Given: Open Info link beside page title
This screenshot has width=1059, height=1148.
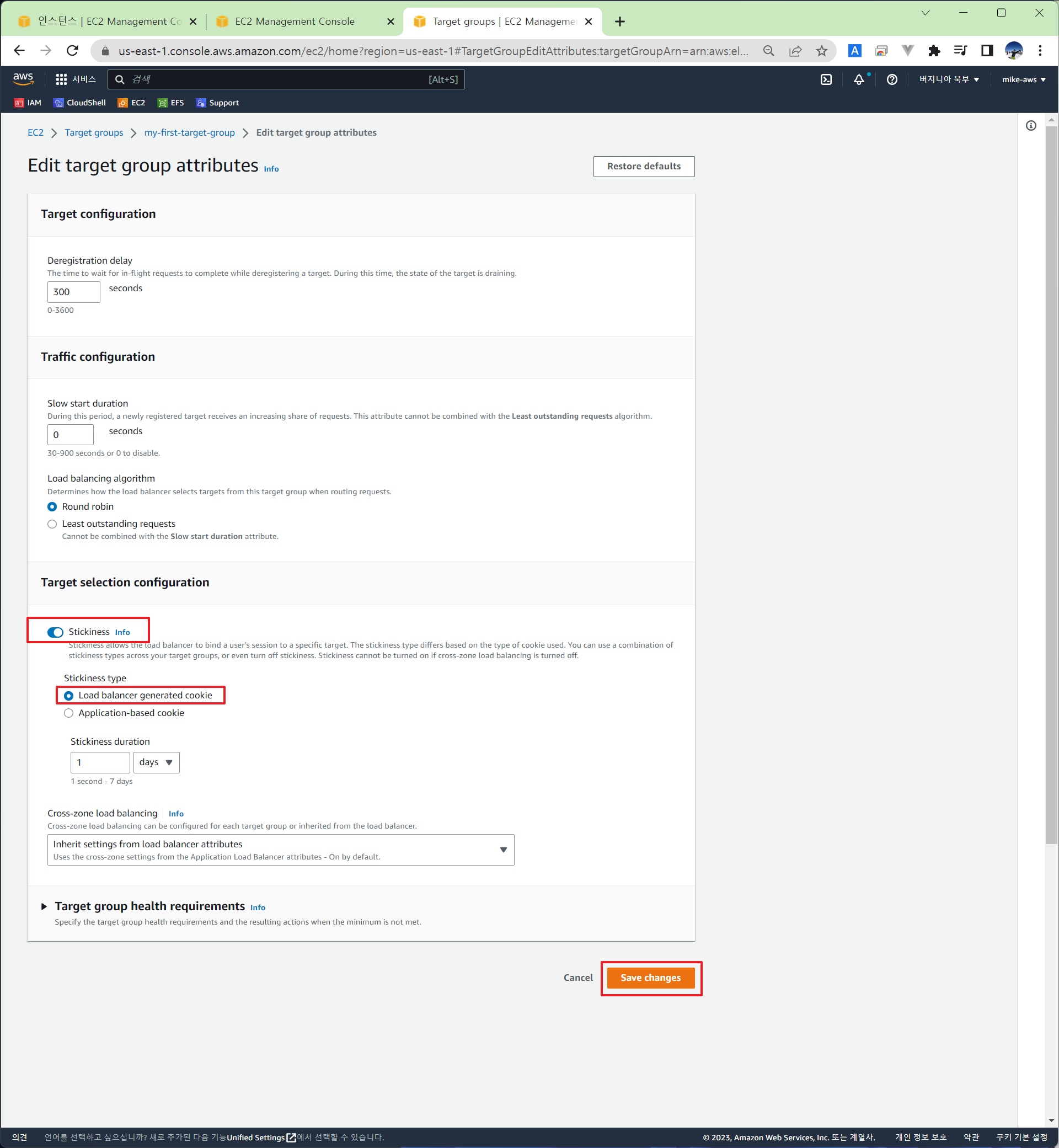Looking at the screenshot, I should tap(271, 169).
